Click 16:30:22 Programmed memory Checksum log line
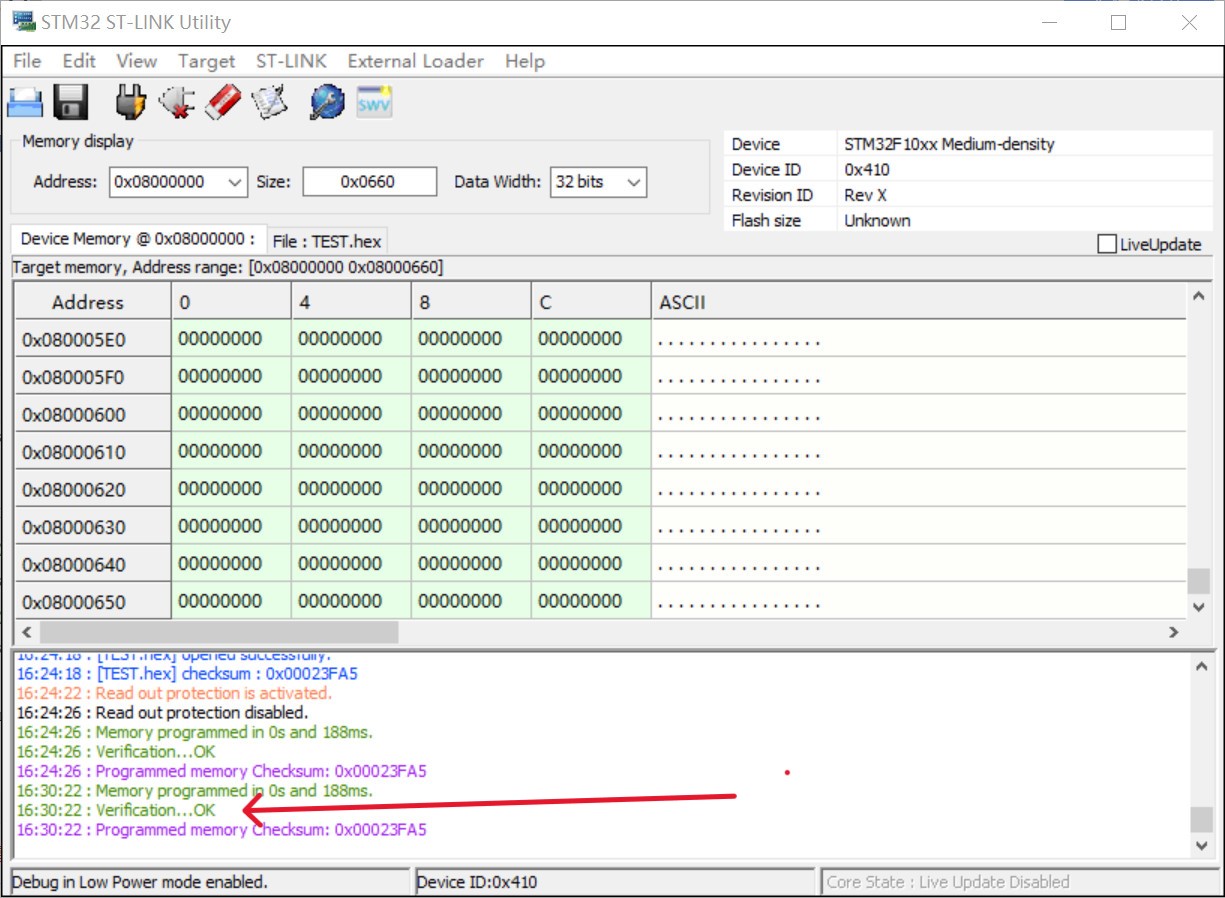 [x=221, y=830]
